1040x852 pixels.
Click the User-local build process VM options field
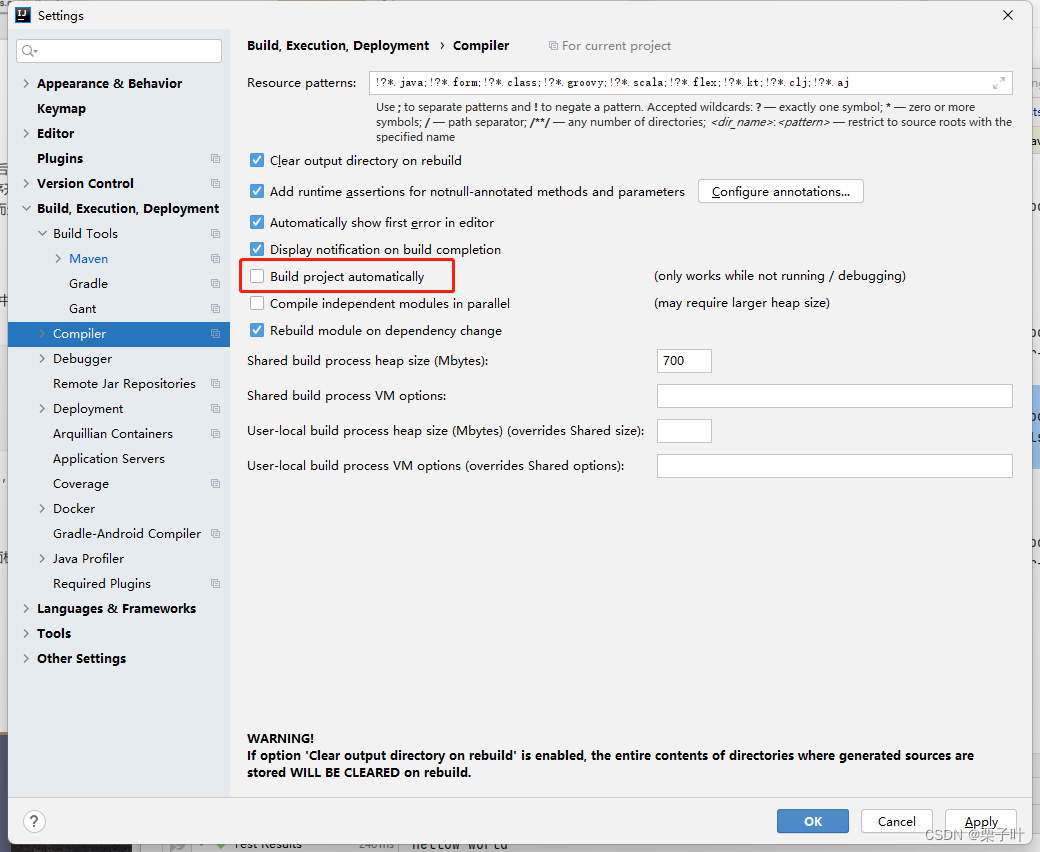coord(834,466)
